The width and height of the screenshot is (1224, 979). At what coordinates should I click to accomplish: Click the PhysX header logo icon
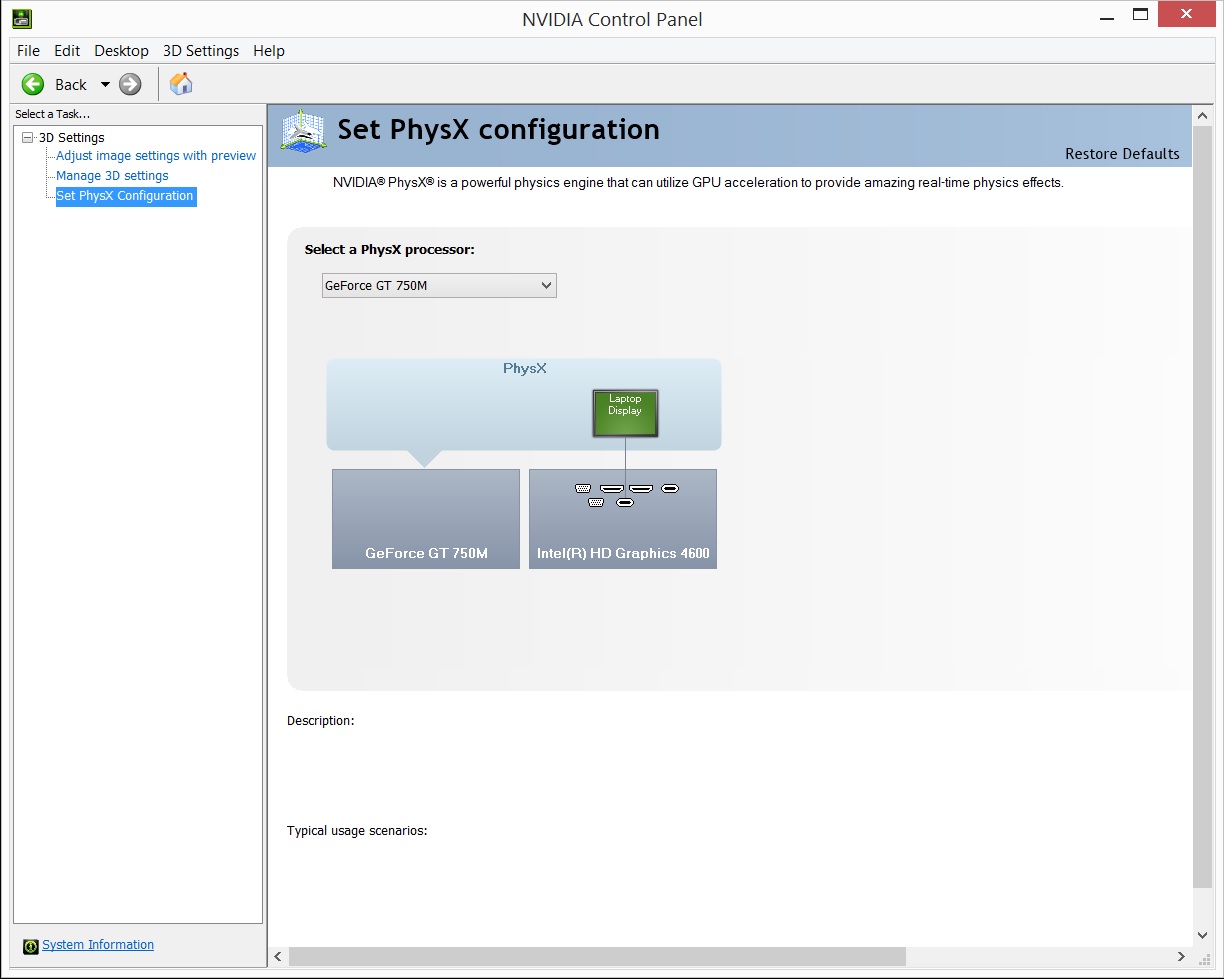303,130
